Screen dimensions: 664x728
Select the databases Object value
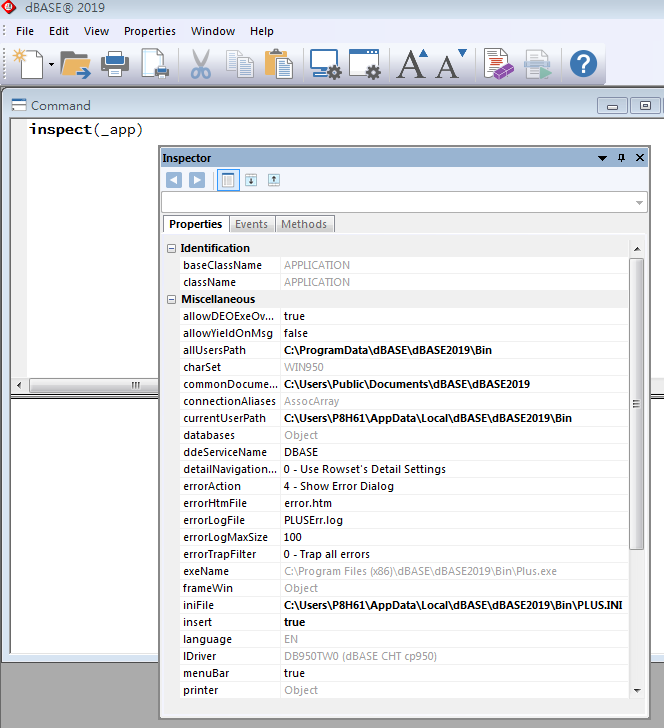point(454,436)
